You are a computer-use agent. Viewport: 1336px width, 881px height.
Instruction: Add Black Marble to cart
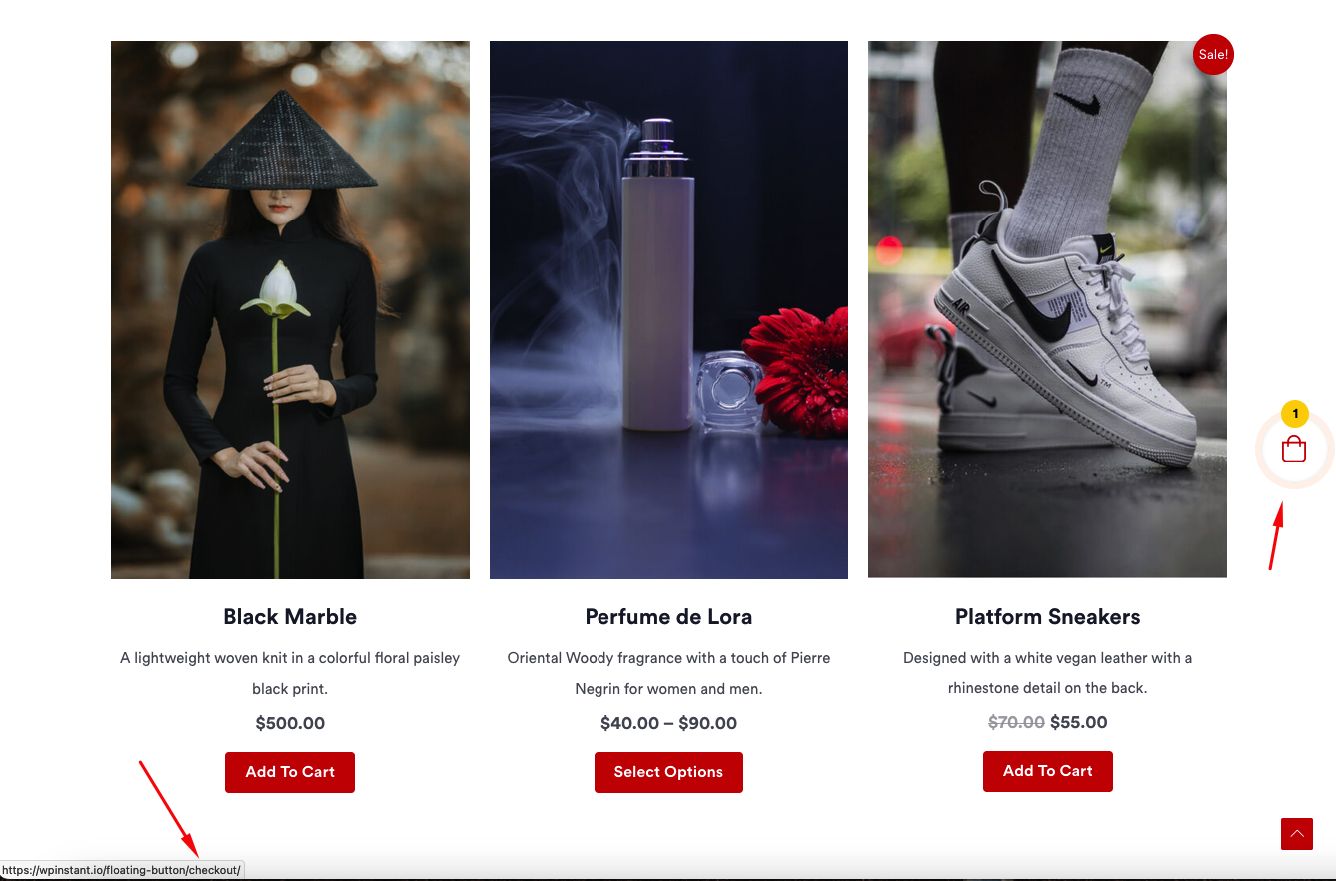[x=290, y=772]
